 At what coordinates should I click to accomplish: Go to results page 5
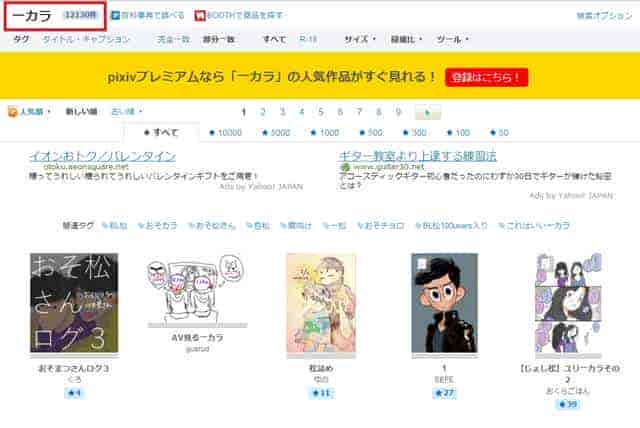[x=321, y=112]
